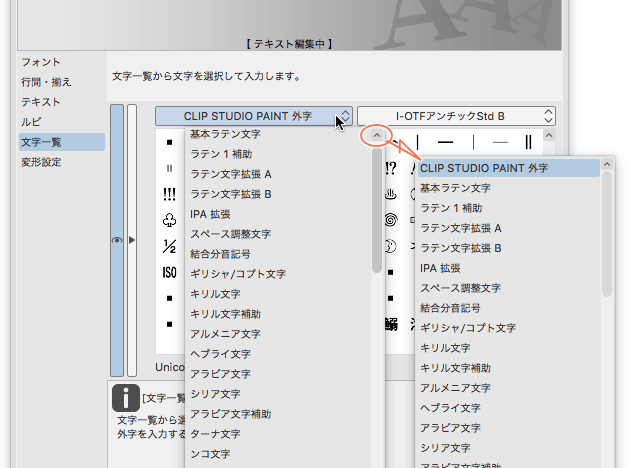629x468 pixels.
Task: Choose the ISO symbol glyph
Action: (x=169, y=272)
